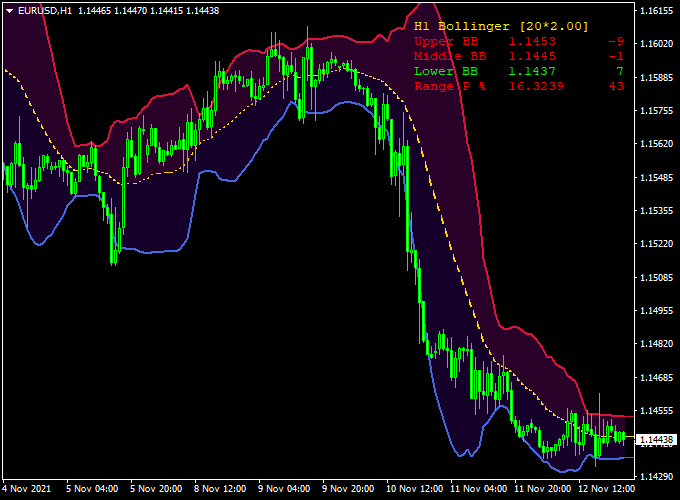Click the 1.16155 price axis label
680x500 pixels.
click(656, 11)
